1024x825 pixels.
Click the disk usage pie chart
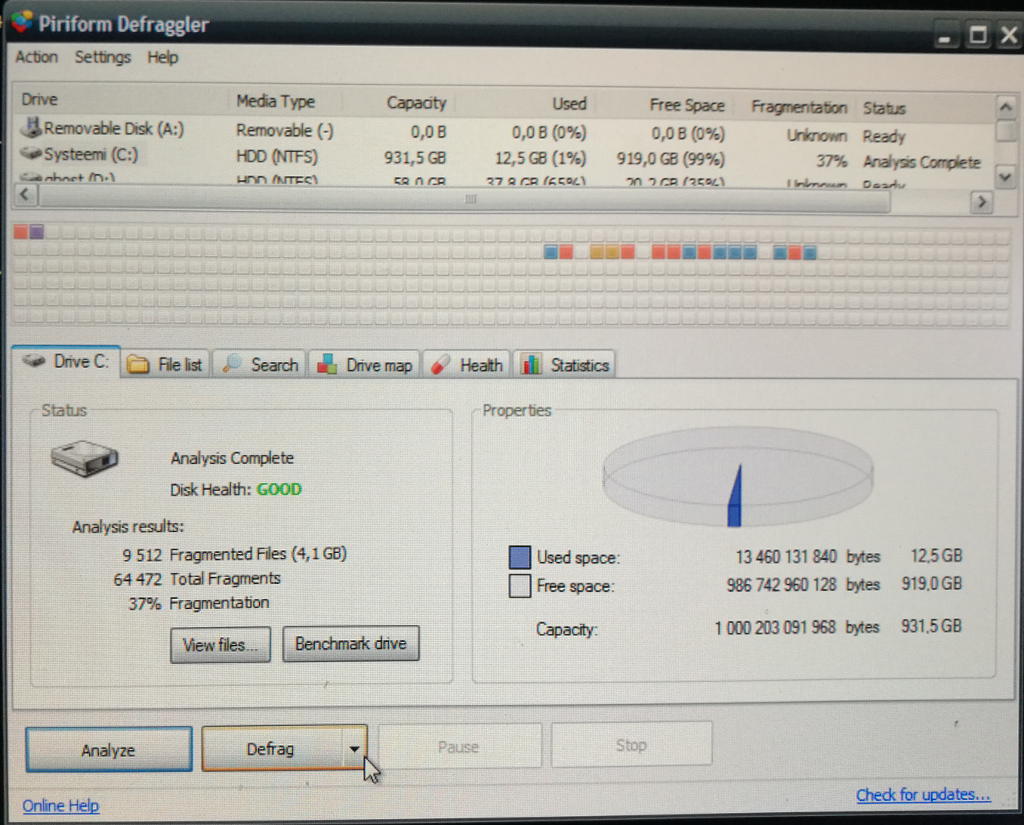point(737,477)
